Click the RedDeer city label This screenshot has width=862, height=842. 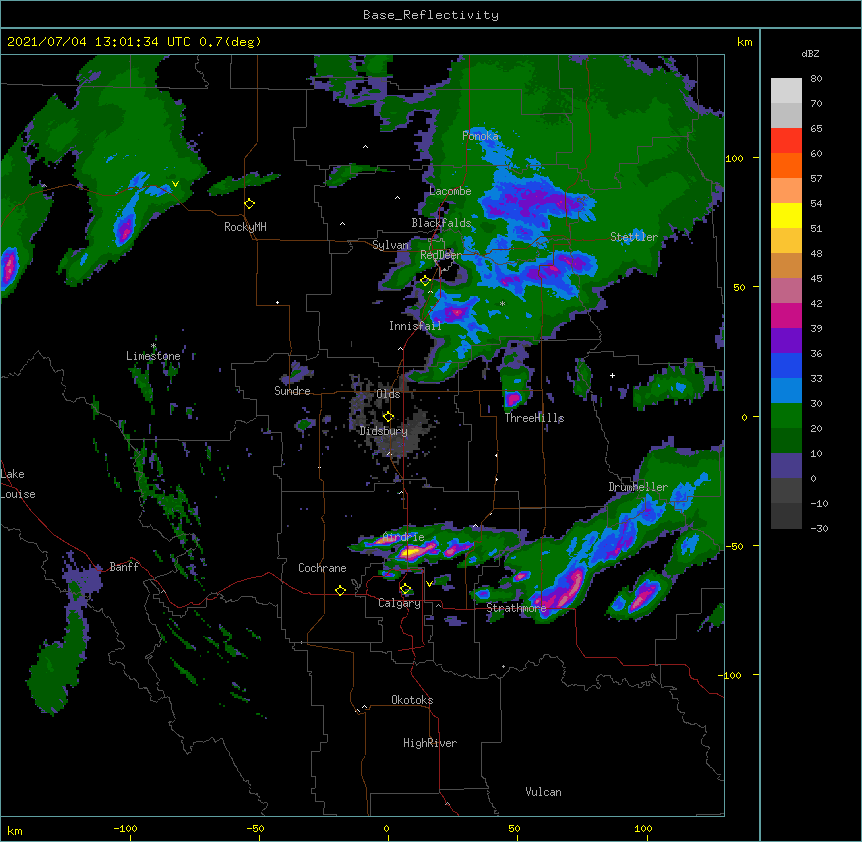[x=441, y=255]
